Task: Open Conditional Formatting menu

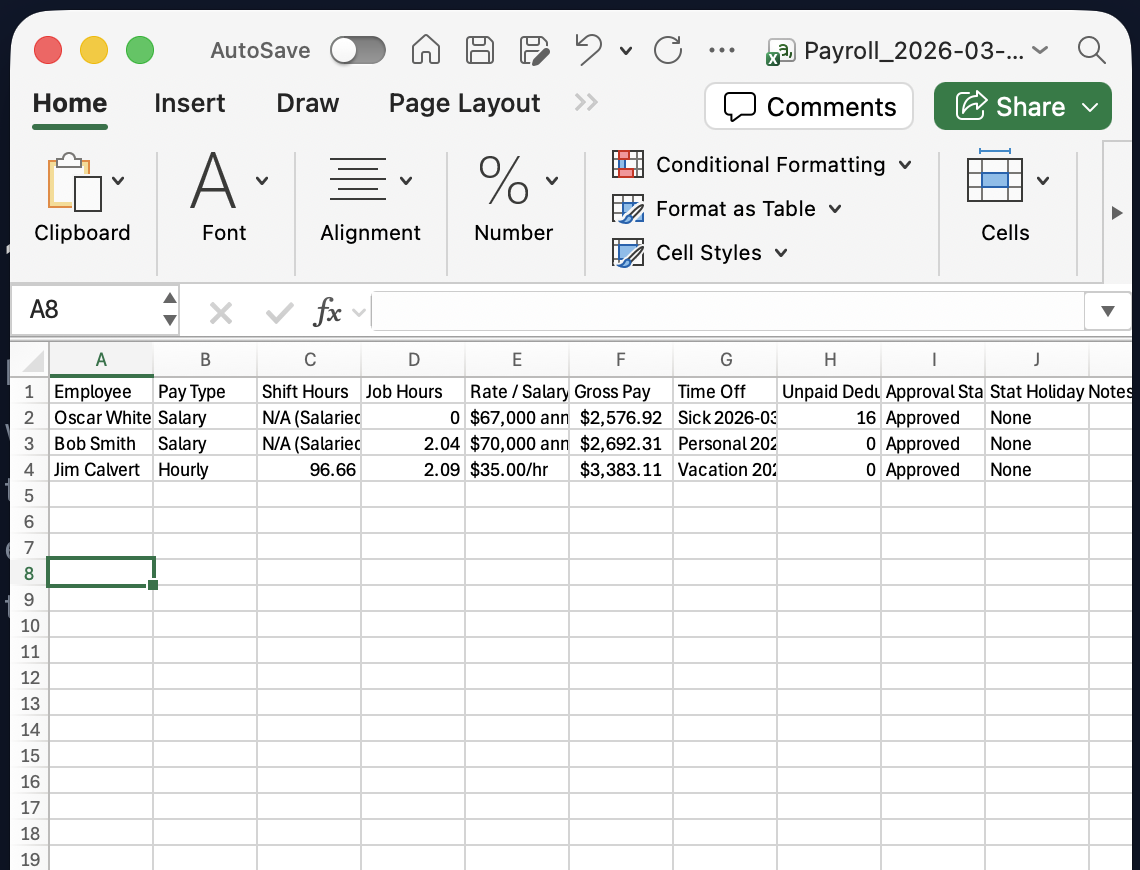Action: (x=762, y=165)
